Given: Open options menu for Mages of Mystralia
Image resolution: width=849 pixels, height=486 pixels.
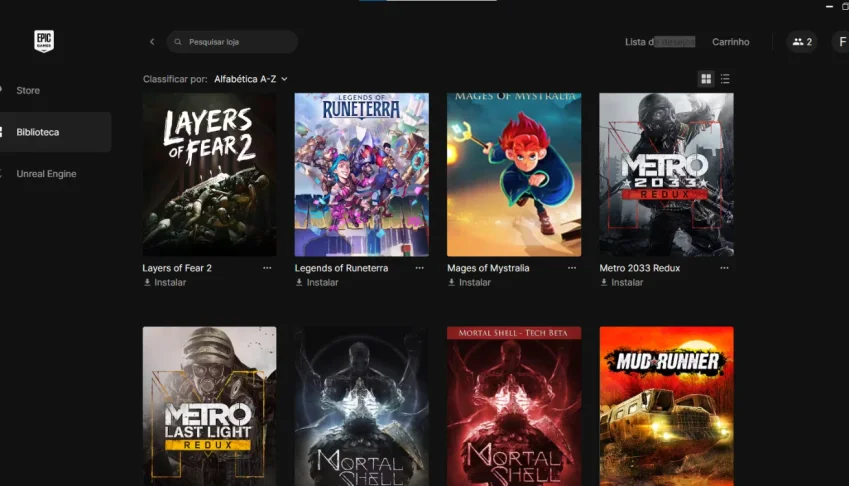Looking at the screenshot, I should (x=572, y=268).
